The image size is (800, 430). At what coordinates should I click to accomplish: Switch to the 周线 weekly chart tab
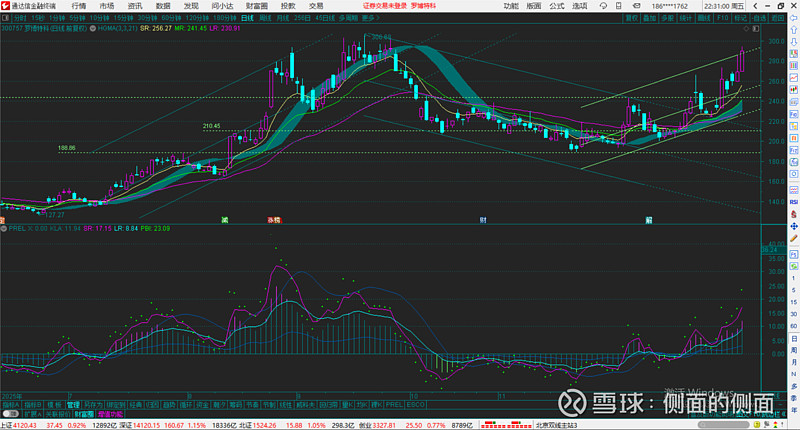[265, 18]
